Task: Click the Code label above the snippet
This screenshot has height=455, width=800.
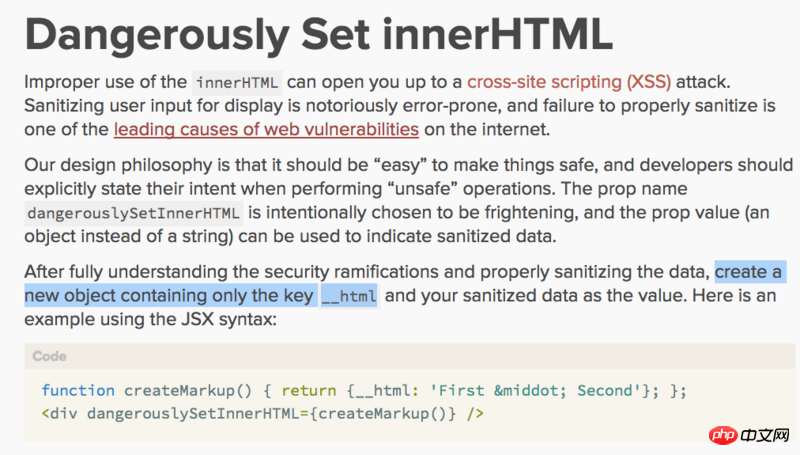Action: coord(50,356)
